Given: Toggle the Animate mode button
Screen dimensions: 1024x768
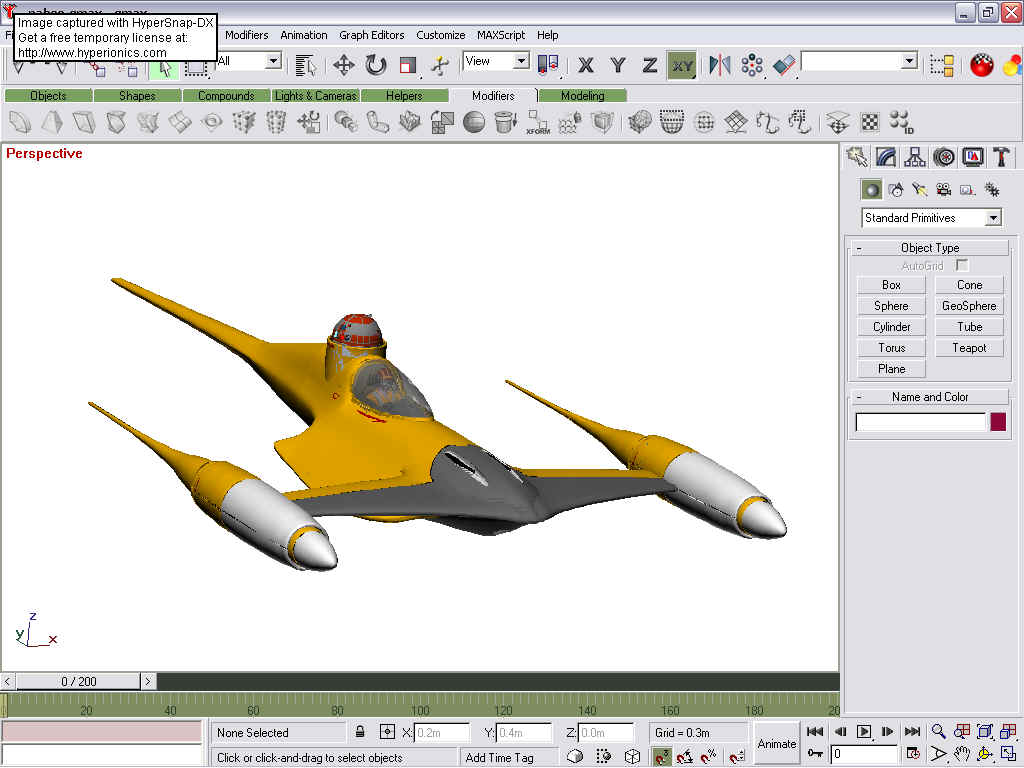Looking at the screenshot, I should [x=776, y=744].
